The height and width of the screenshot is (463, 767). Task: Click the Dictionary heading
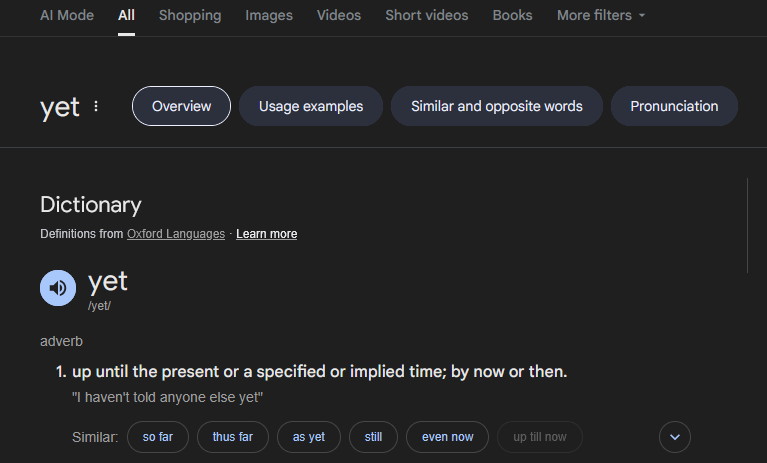coord(91,204)
